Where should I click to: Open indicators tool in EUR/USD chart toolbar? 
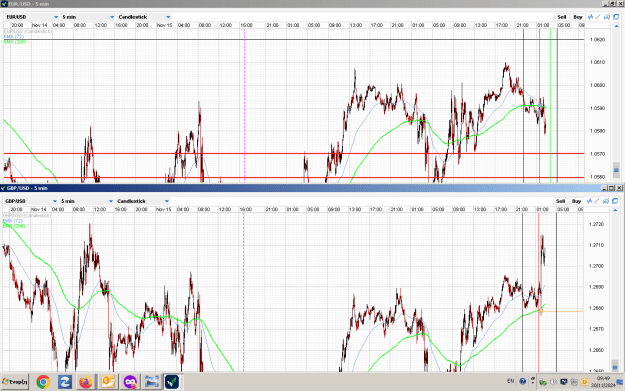tap(590, 17)
